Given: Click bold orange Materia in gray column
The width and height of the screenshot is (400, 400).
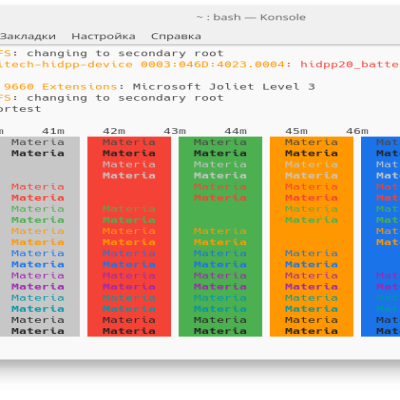Looking at the screenshot, I should pos(38,242).
